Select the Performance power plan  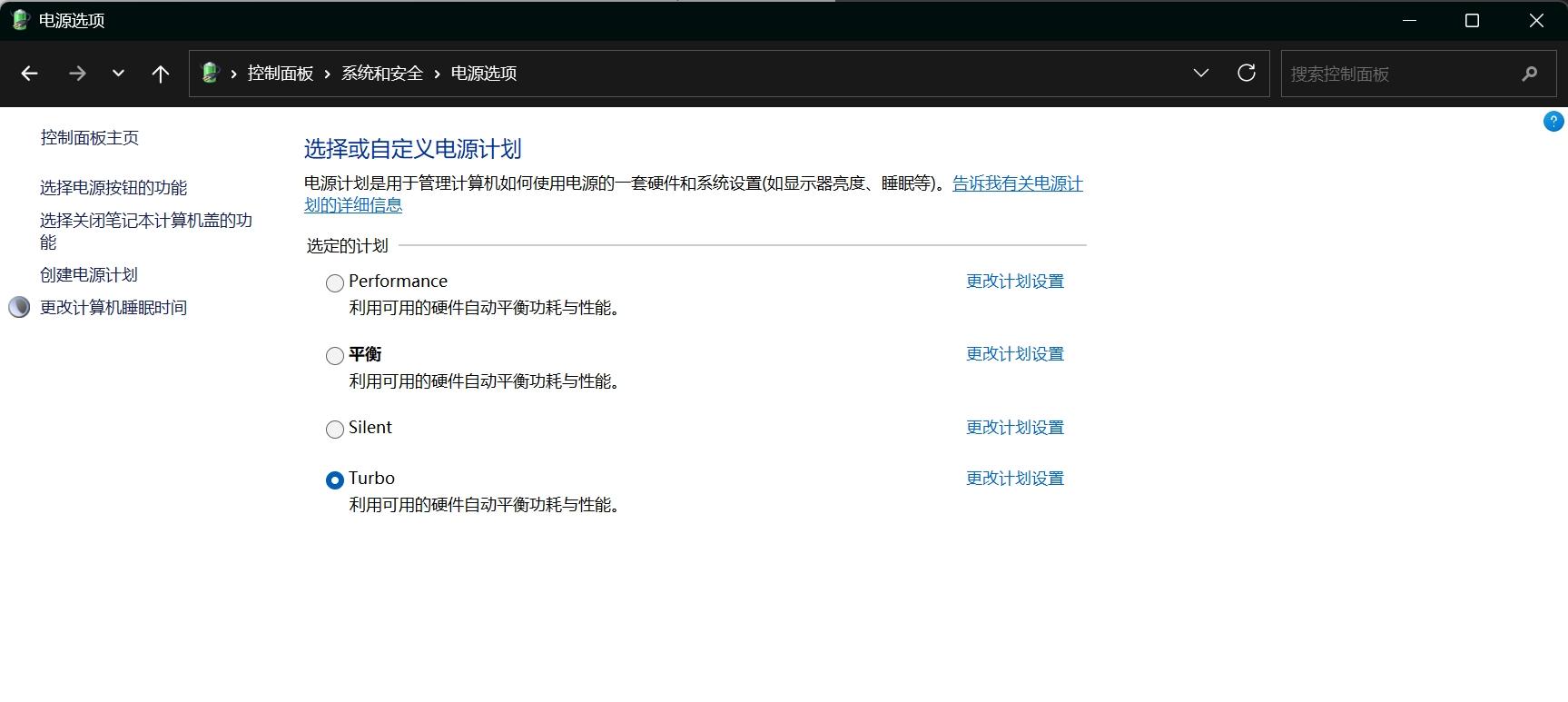(335, 283)
